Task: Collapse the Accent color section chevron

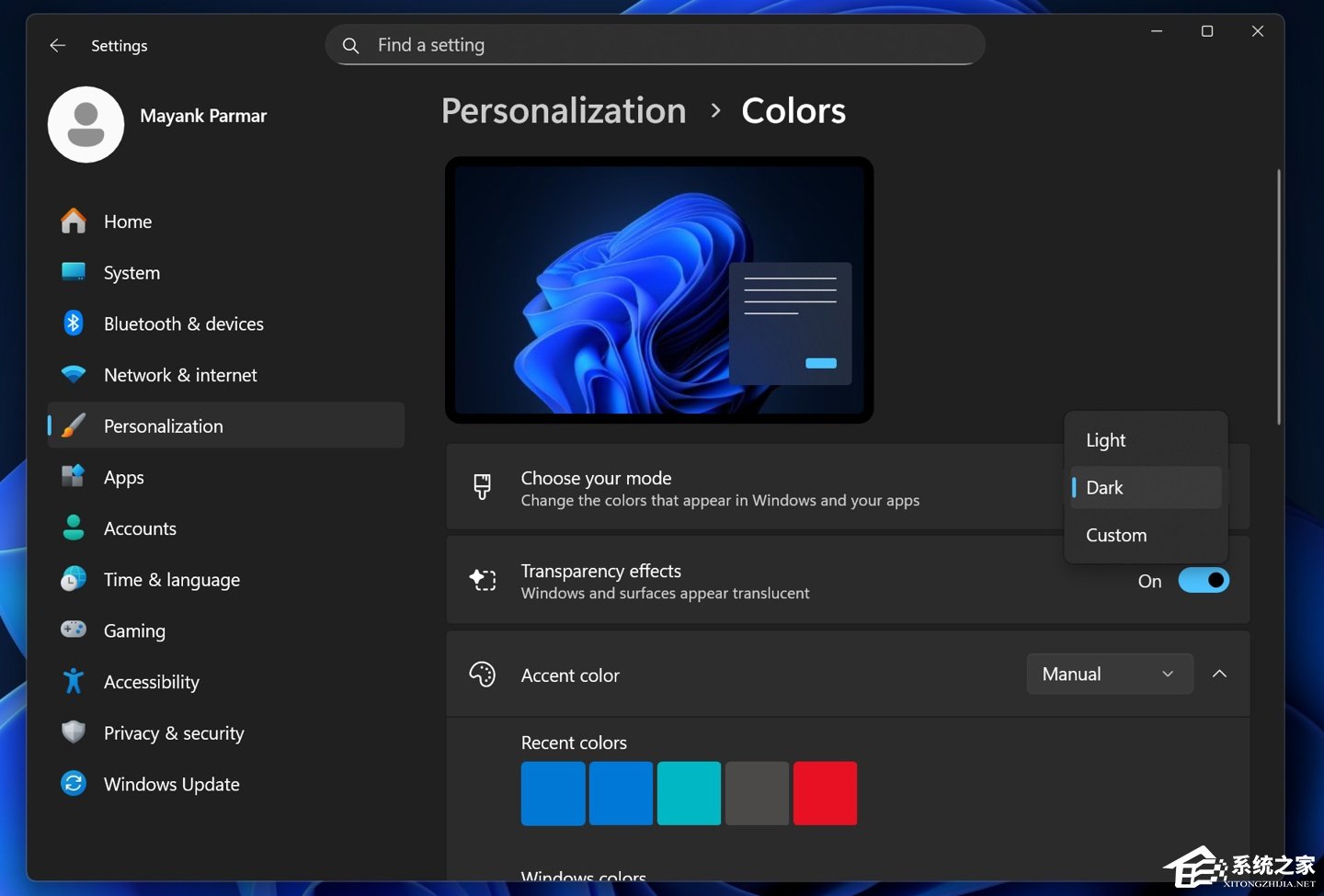Action: point(1220,675)
